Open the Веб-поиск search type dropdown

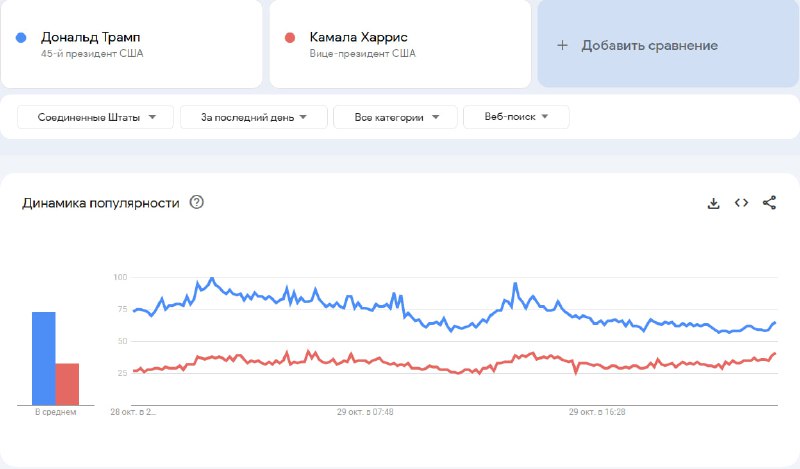[x=516, y=117]
